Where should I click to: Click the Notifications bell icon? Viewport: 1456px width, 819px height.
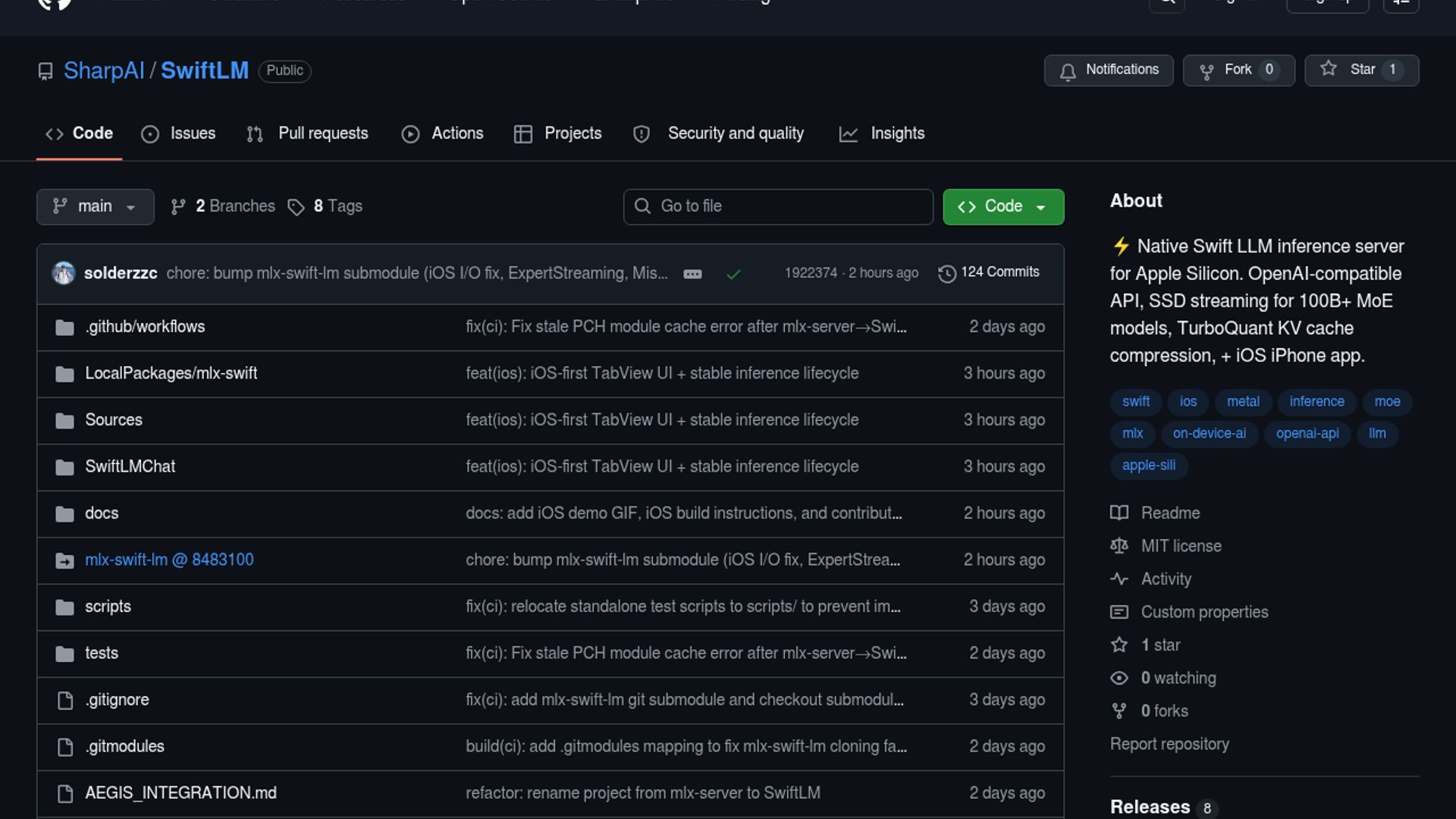pos(1068,71)
